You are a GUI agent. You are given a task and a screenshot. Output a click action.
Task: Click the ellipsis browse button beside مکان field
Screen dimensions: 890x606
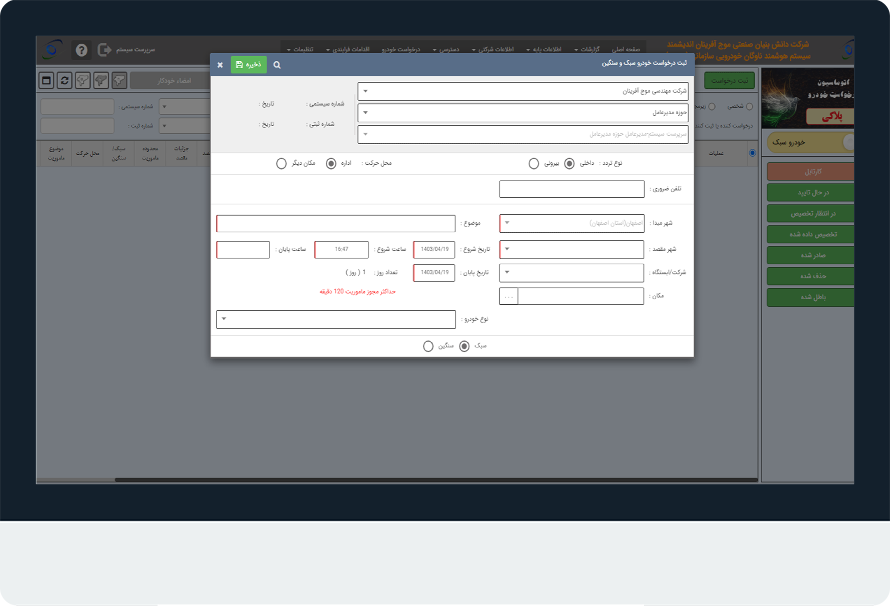click(x=509, y=296)
